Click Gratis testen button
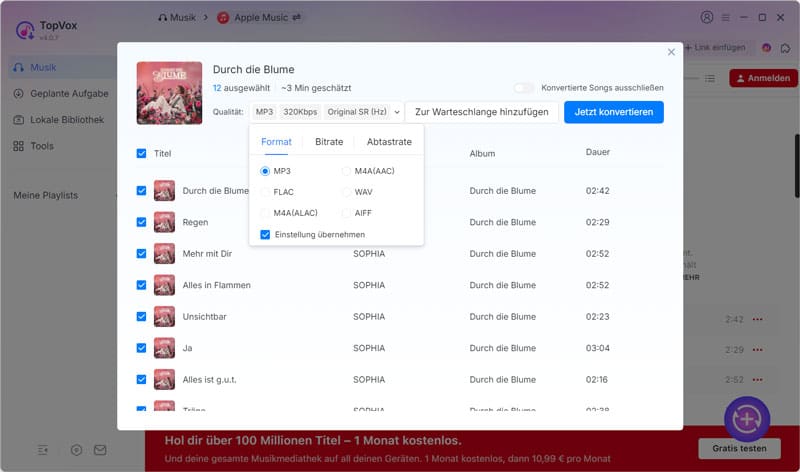 point(739,448)
